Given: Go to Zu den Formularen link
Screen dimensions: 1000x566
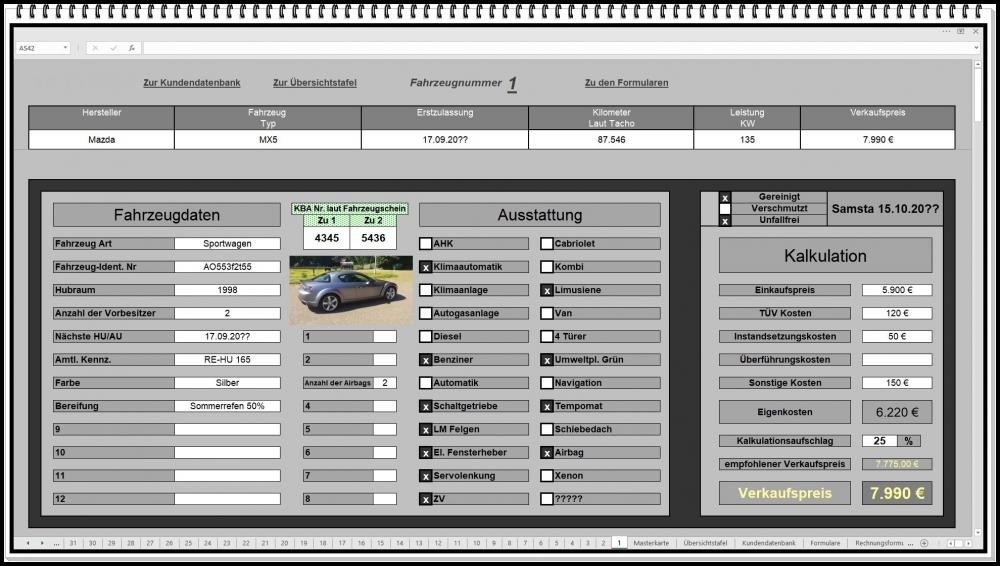Looking at the screenshot, I should coord(626,83).
